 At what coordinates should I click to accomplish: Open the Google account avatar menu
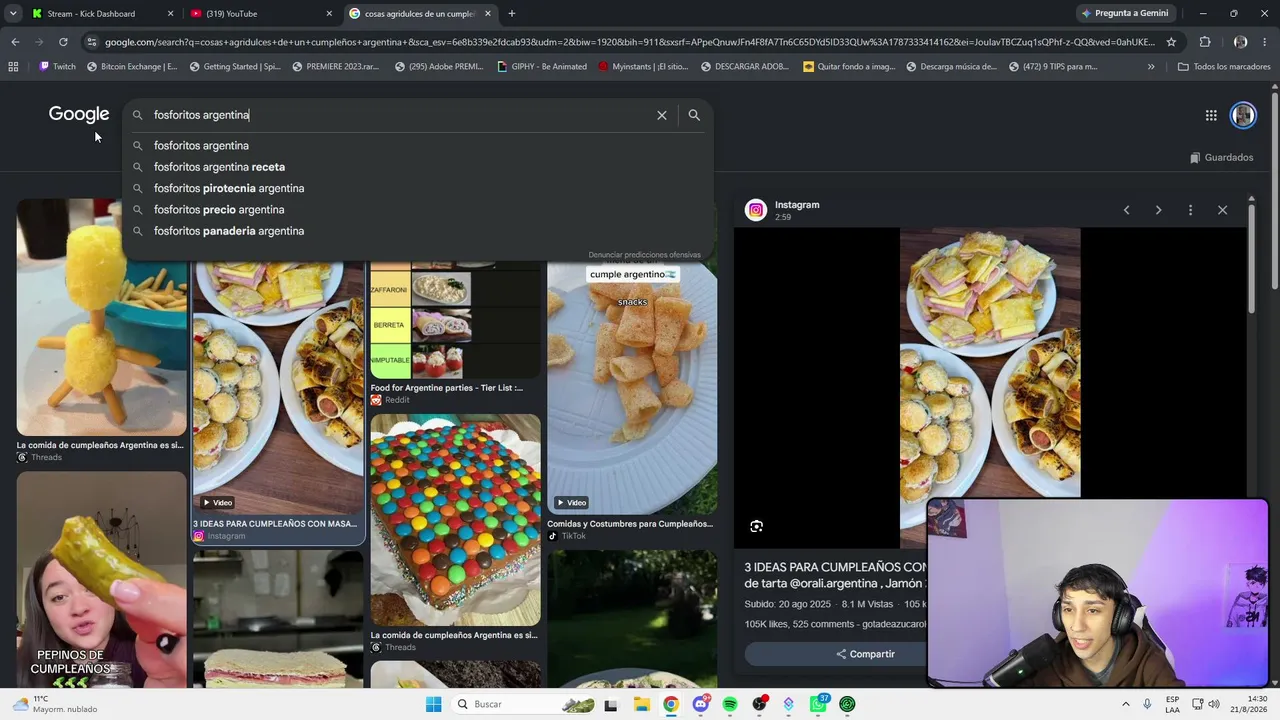pyautogui.click(x=1243, y=115)
